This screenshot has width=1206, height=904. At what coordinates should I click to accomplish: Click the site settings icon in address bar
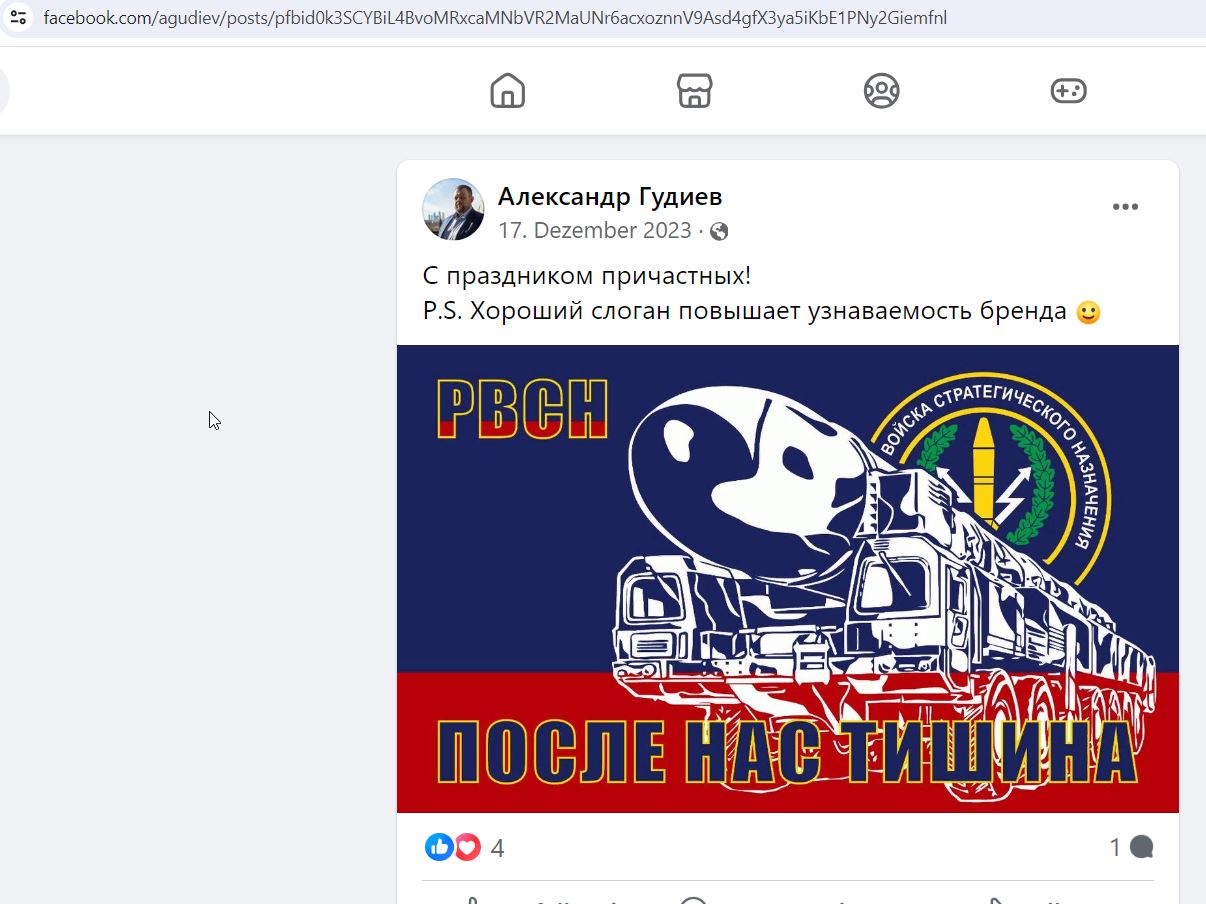point(18,17)
